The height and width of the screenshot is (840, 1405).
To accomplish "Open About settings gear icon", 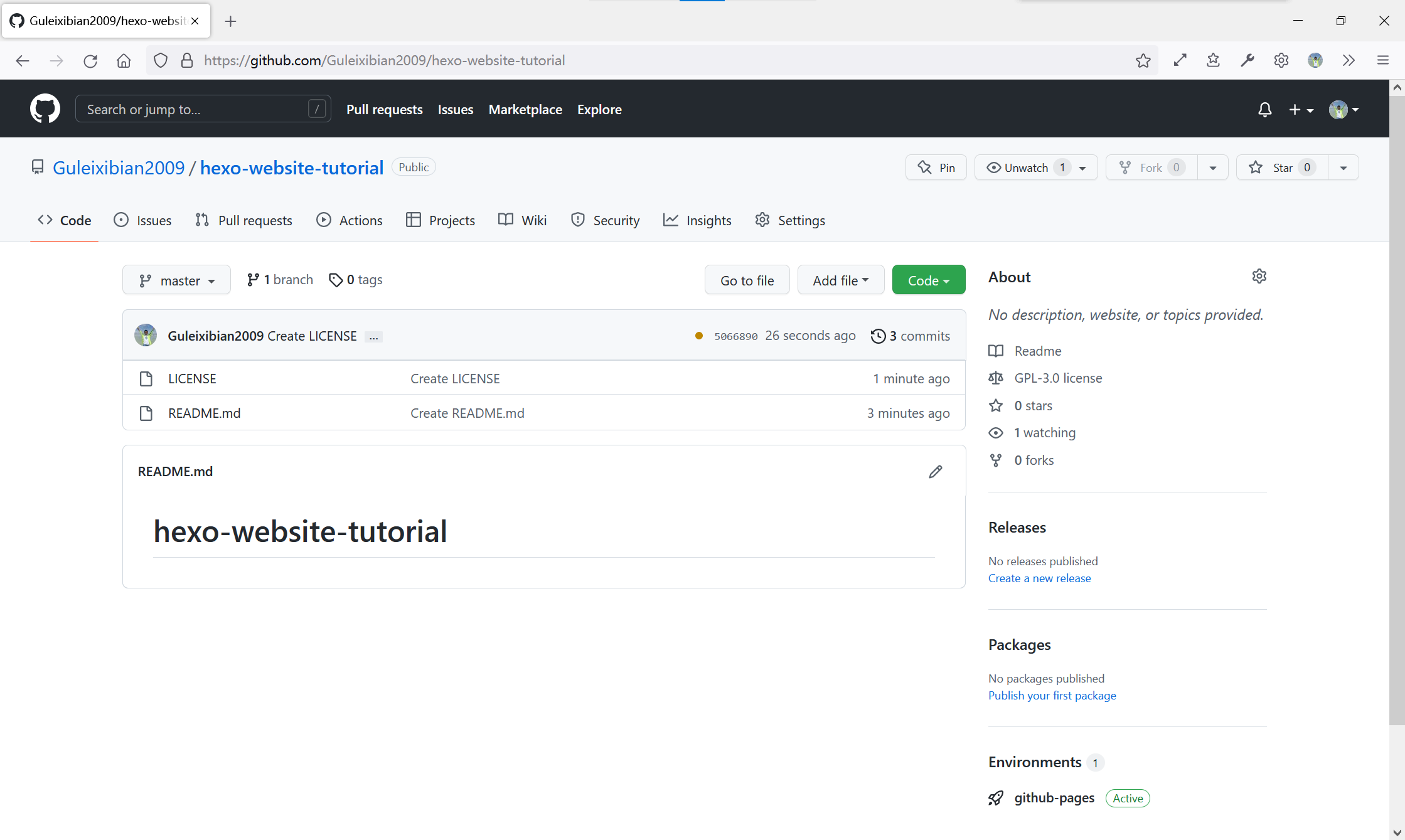I will pos(1259,277).
